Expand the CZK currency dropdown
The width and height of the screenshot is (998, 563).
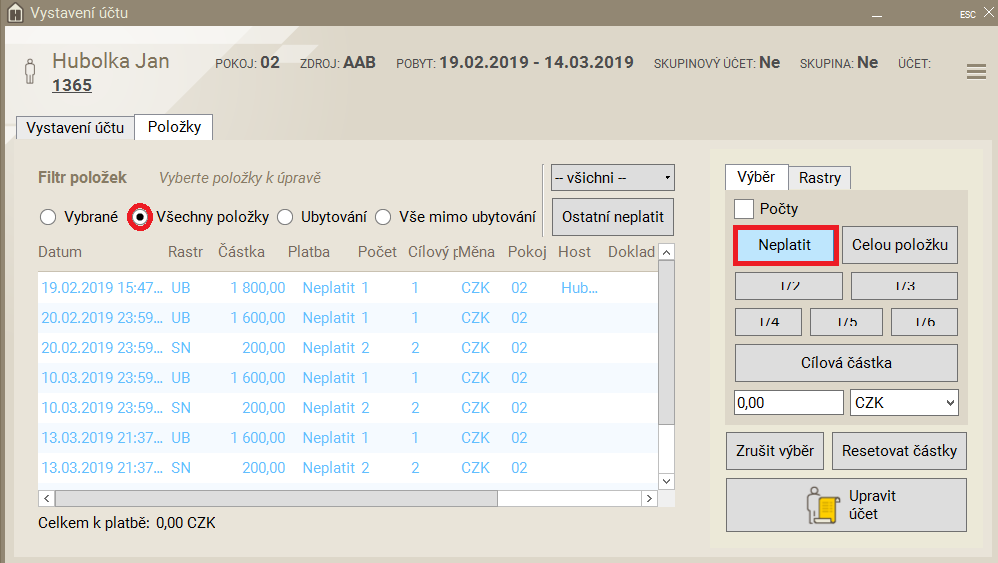tap(904, 402)
